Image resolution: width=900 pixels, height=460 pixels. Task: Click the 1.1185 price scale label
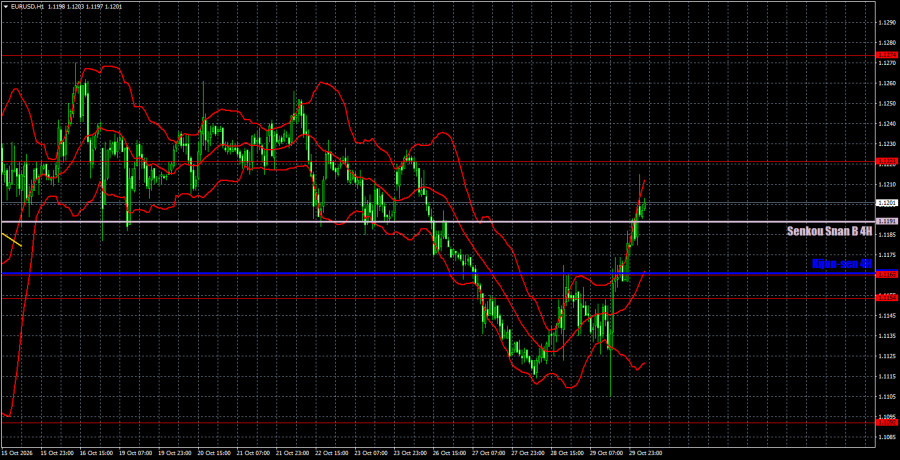tap(887, 235)
